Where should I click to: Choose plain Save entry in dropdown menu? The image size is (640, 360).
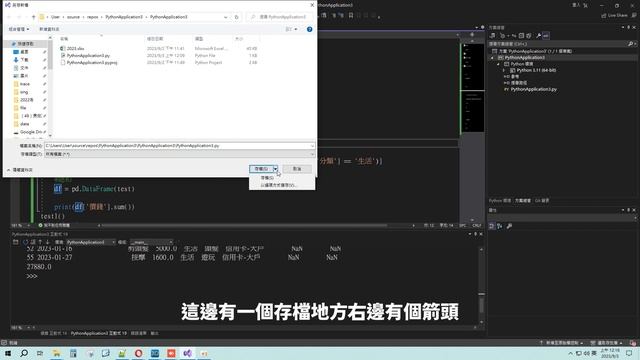[267, 178]
